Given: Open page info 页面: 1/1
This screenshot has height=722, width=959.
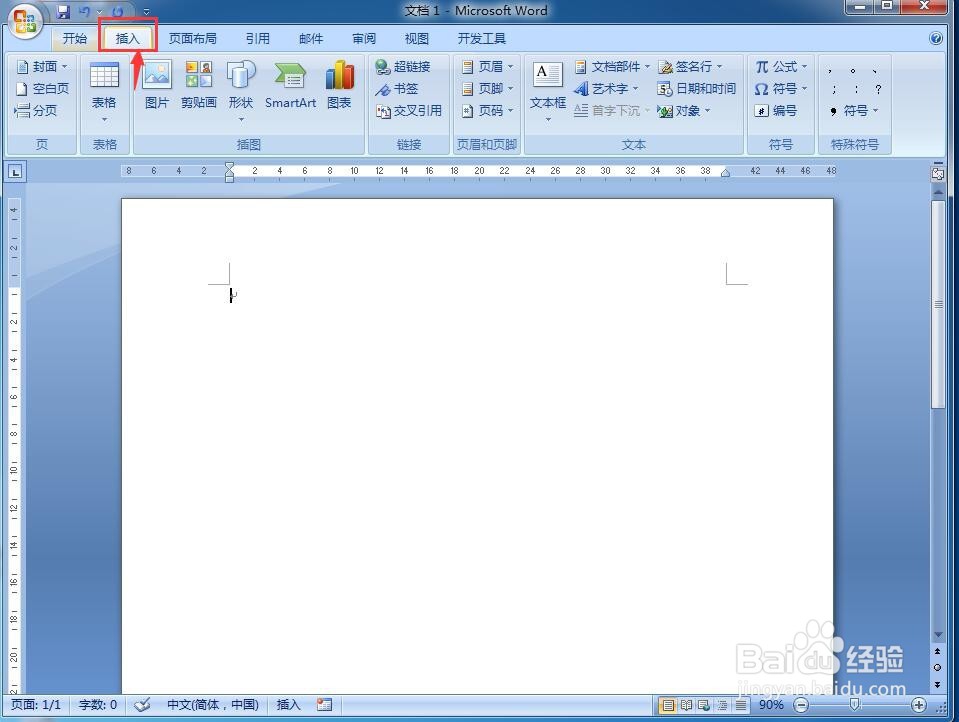Looking at the screenshot, I should (x=36, y=705).
